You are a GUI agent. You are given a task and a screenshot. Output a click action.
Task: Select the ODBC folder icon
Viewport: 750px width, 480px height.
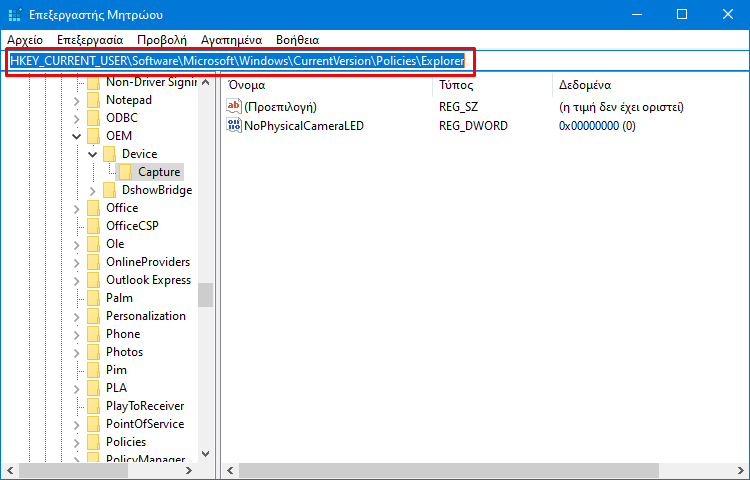[93, 118]
